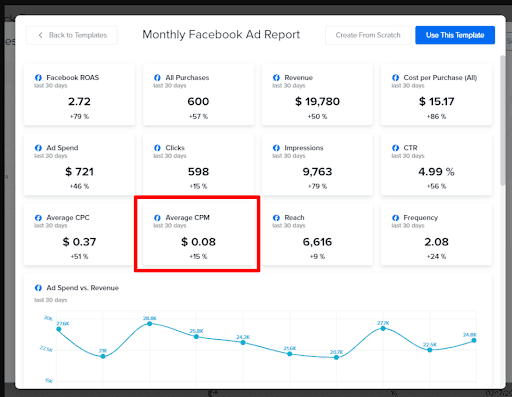Viewport: 512px width, 397px height.
Task: Click the 27.7K data point on the chart
Action: click(x=383, y=328)
